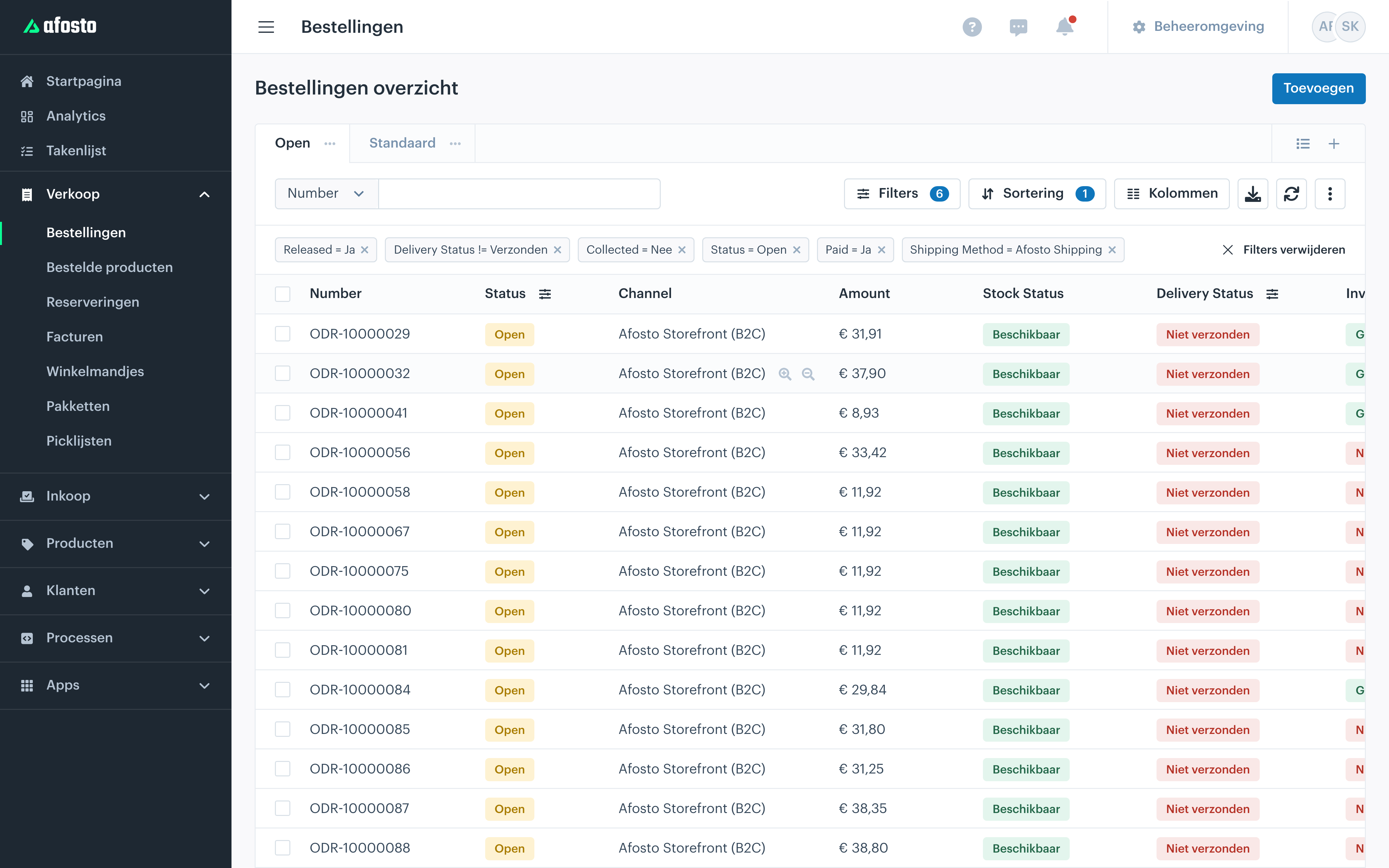Select all orders via header checkbox
Screen dimensions: 1389x868
coord(282,294)
